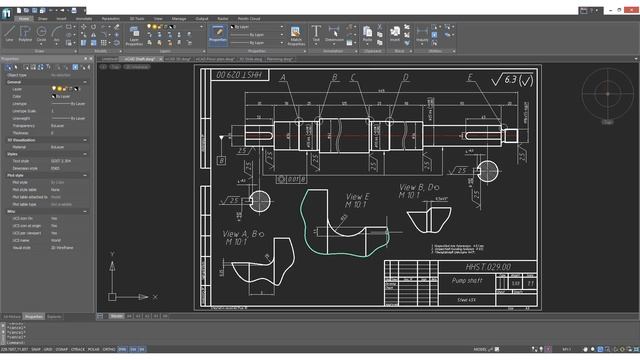Open the Planning.dwg document tab
The width and height of the screenshot is (640, 360).
pyautogui.click(x=279, y=59)
